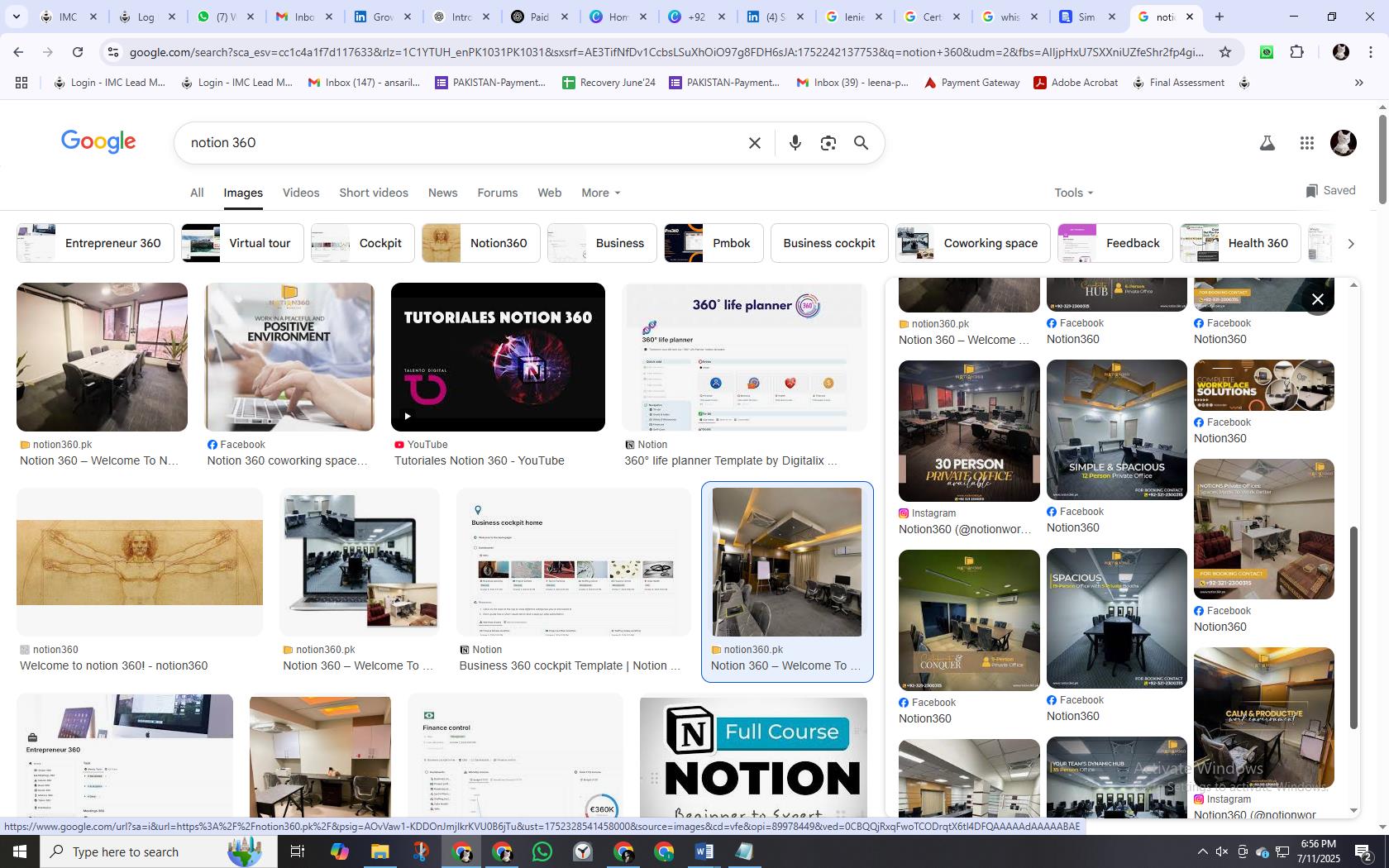The height and width of the screenshot is (868, 1389).
Task: Open the Recovery June'24 bookmark
Action: 609,83
